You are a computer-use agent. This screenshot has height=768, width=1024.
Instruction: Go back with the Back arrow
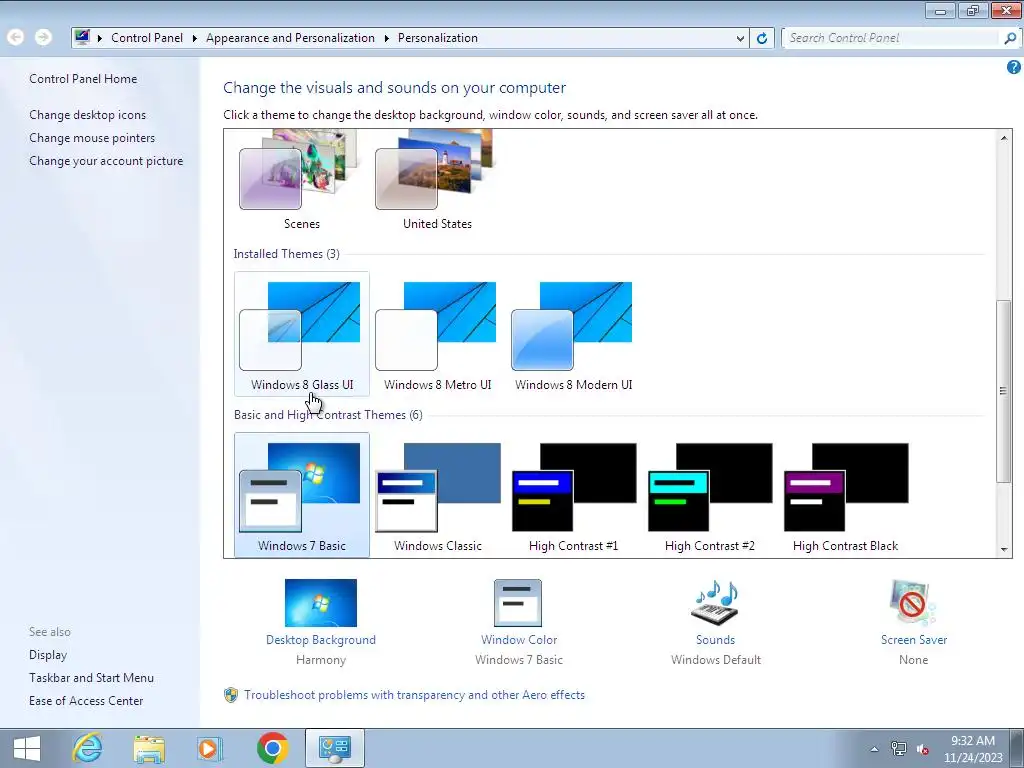(x=16, y=37)
